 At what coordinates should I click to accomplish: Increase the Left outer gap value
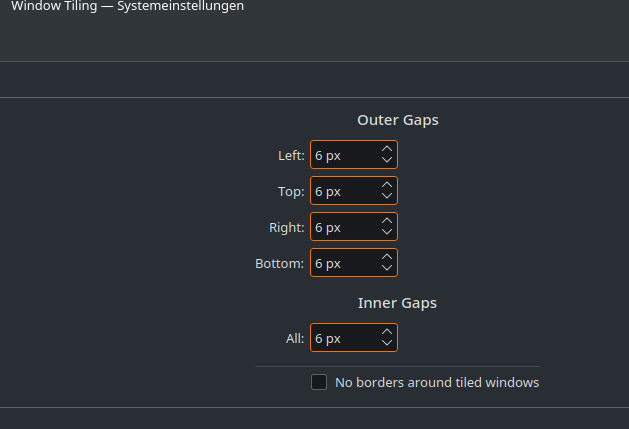[x=387, y=149]
